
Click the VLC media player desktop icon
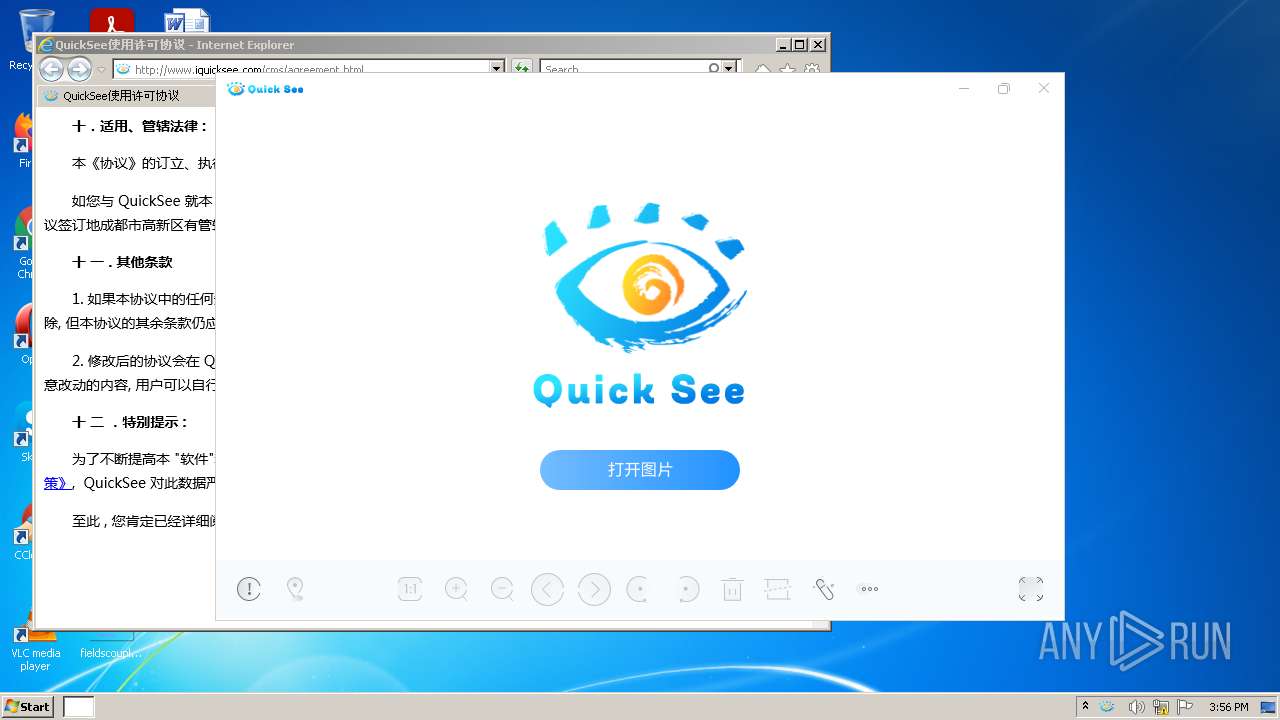[x=34, y=645]
